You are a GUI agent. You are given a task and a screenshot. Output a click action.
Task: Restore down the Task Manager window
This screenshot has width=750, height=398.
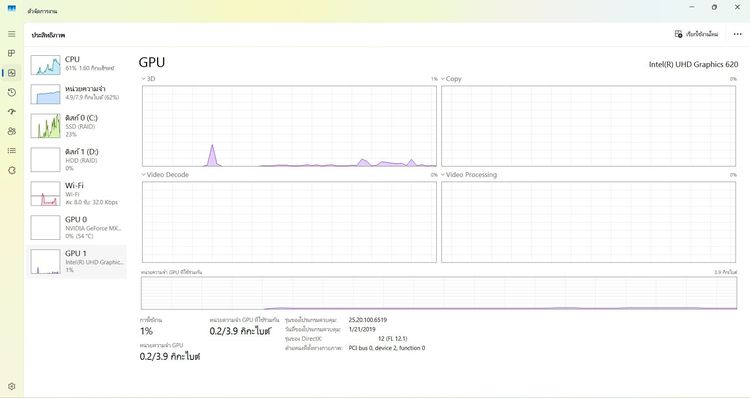pos(714,7)
